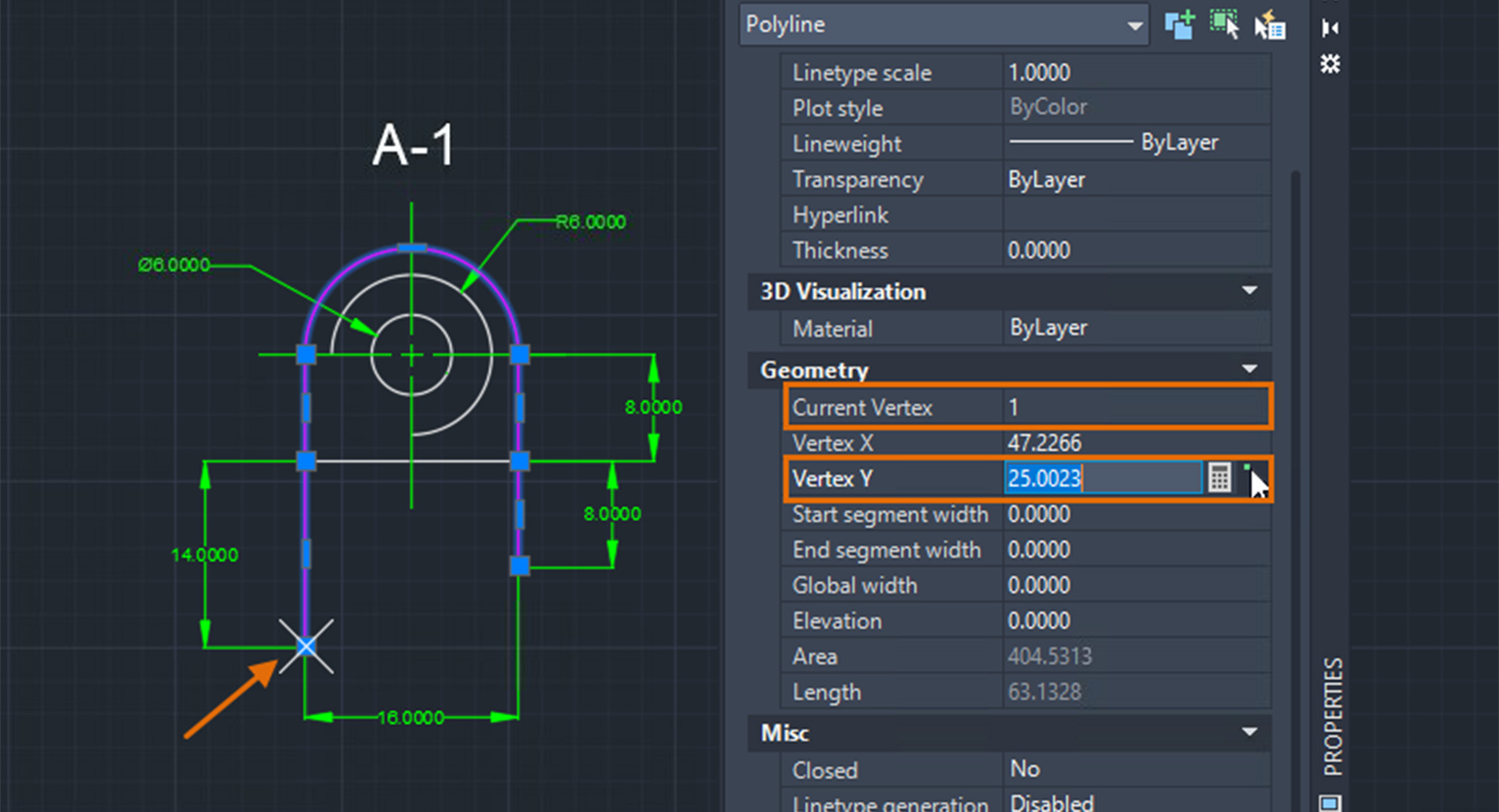
Task: Select the 14.0000 vertical dimension text
Action: pos(204,555)
